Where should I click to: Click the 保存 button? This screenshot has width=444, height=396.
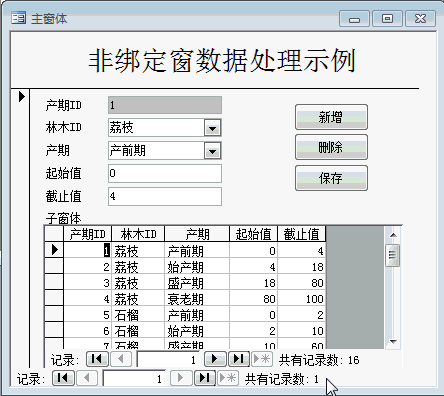[x=331, y=178]
